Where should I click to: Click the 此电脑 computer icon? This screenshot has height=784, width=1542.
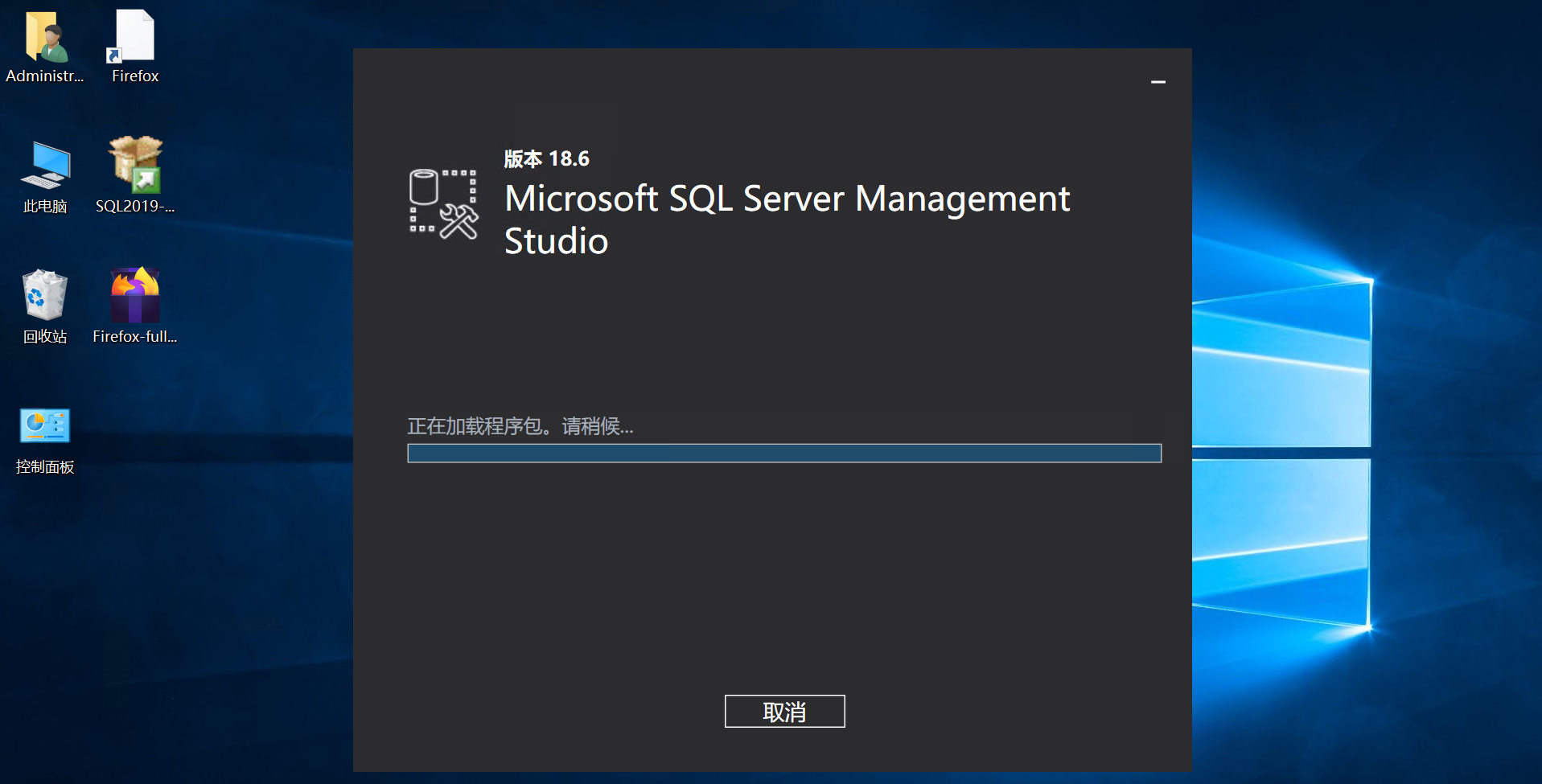click(x=45, y=165)
